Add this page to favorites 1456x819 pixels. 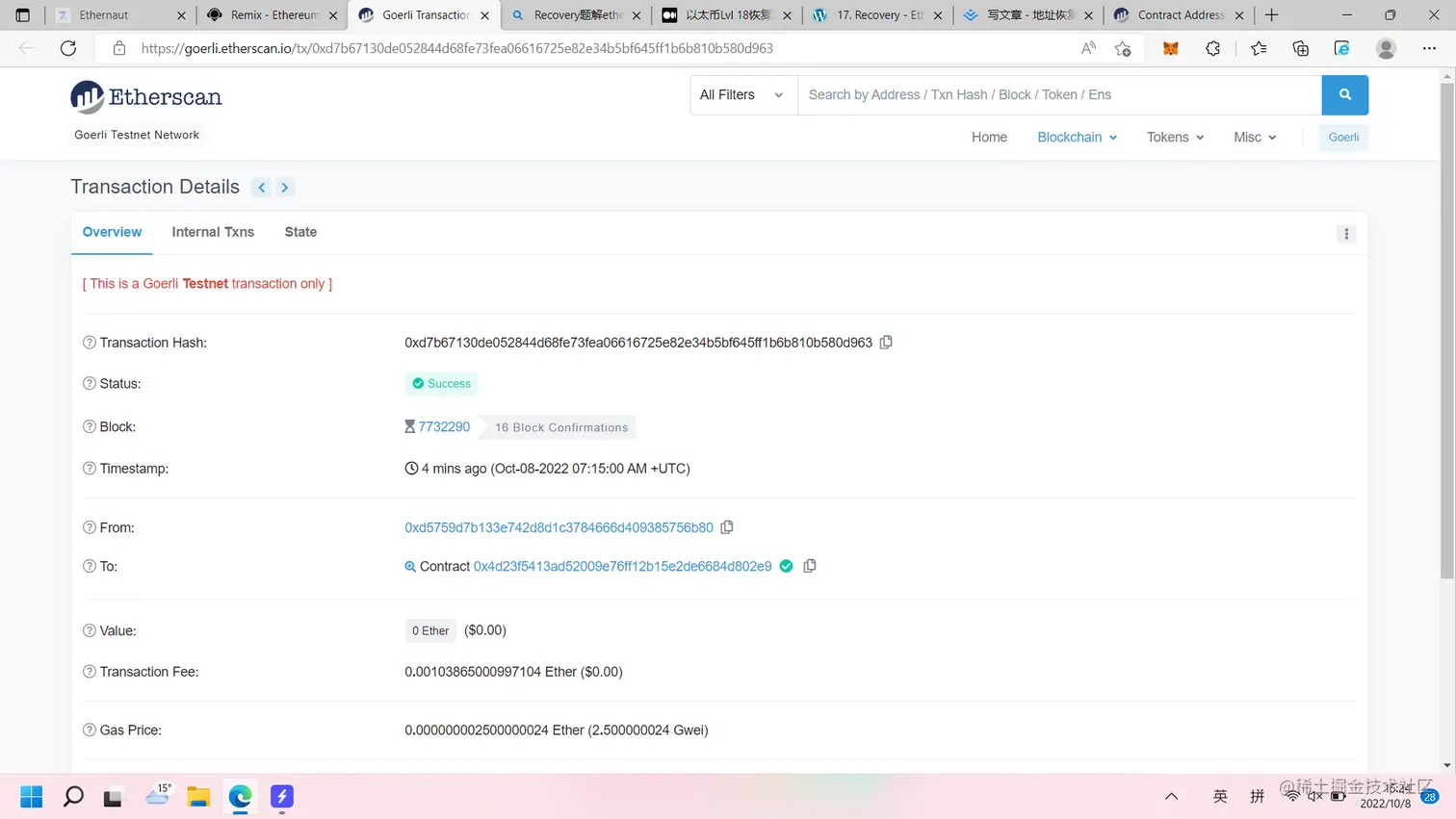point(1123,48)
